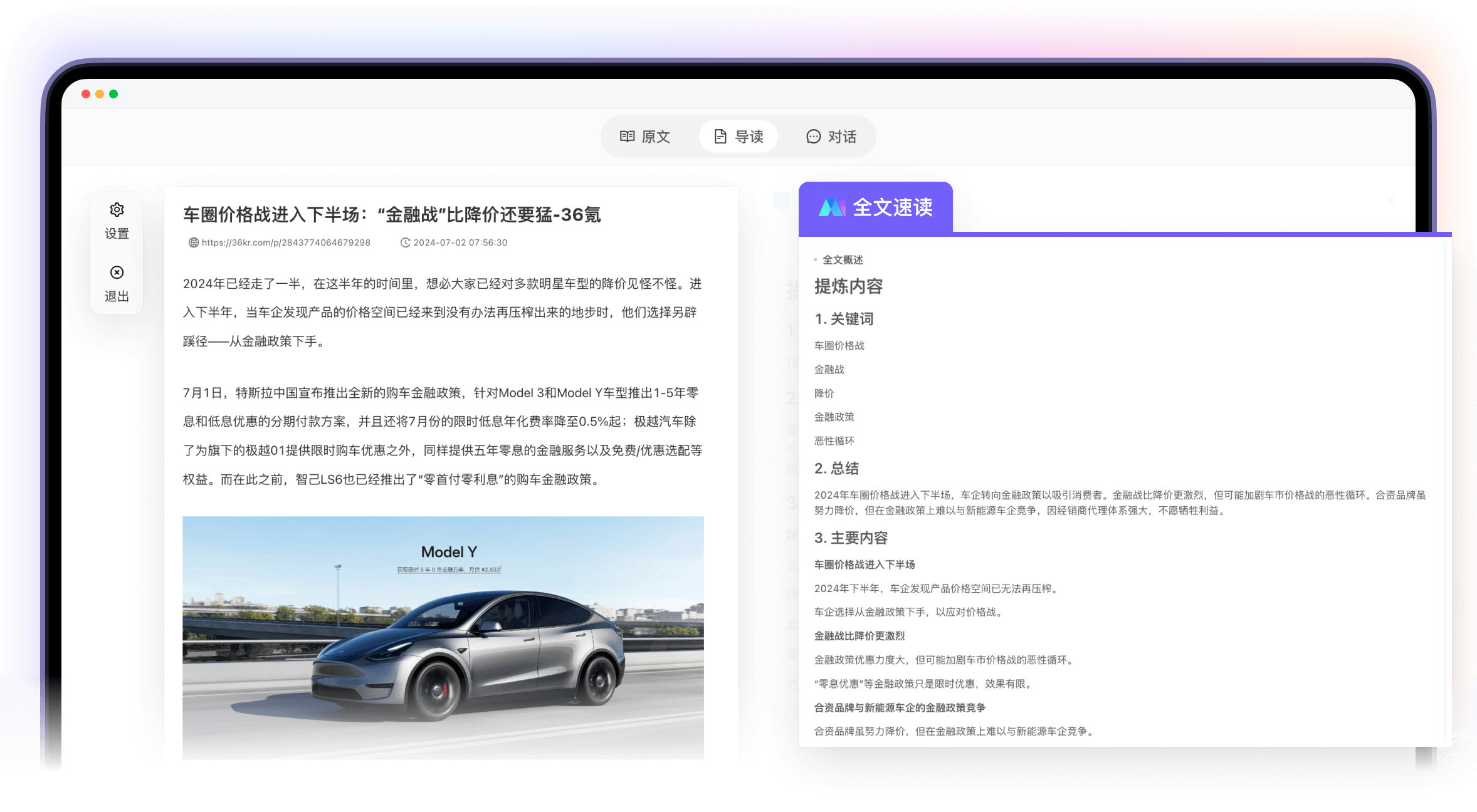Click the panel icon beside 全文速读 header

coord(781,200)
